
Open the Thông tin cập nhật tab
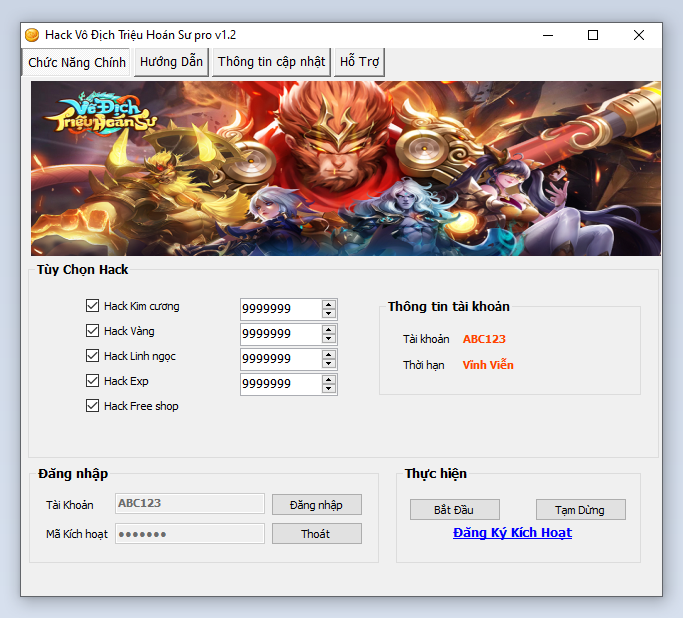(271, 62)
